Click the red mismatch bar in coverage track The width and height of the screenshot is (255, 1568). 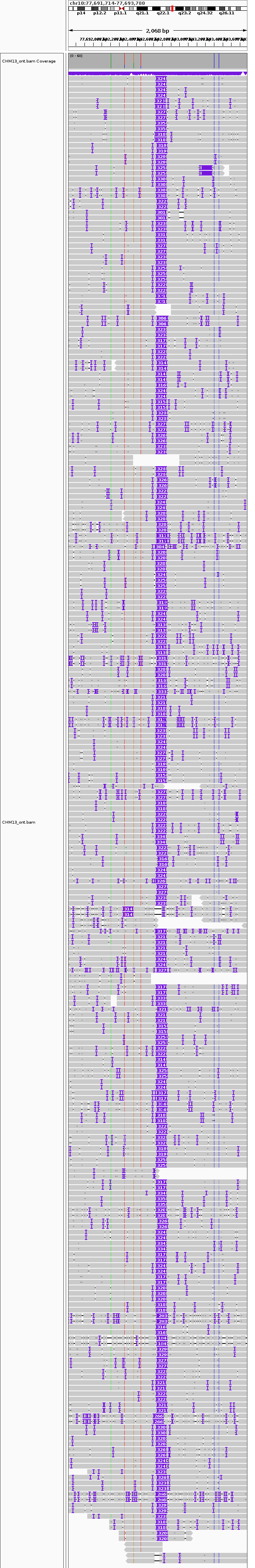pyautogui.click(x=124, y=61)
